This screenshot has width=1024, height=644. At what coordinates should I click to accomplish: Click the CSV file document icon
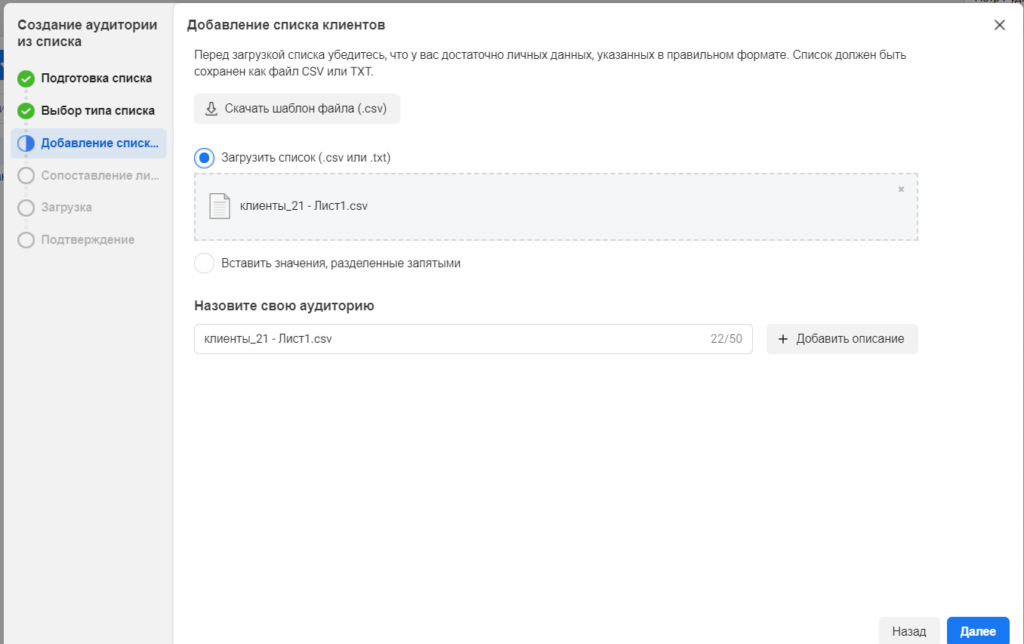click(x=219, y=206)
